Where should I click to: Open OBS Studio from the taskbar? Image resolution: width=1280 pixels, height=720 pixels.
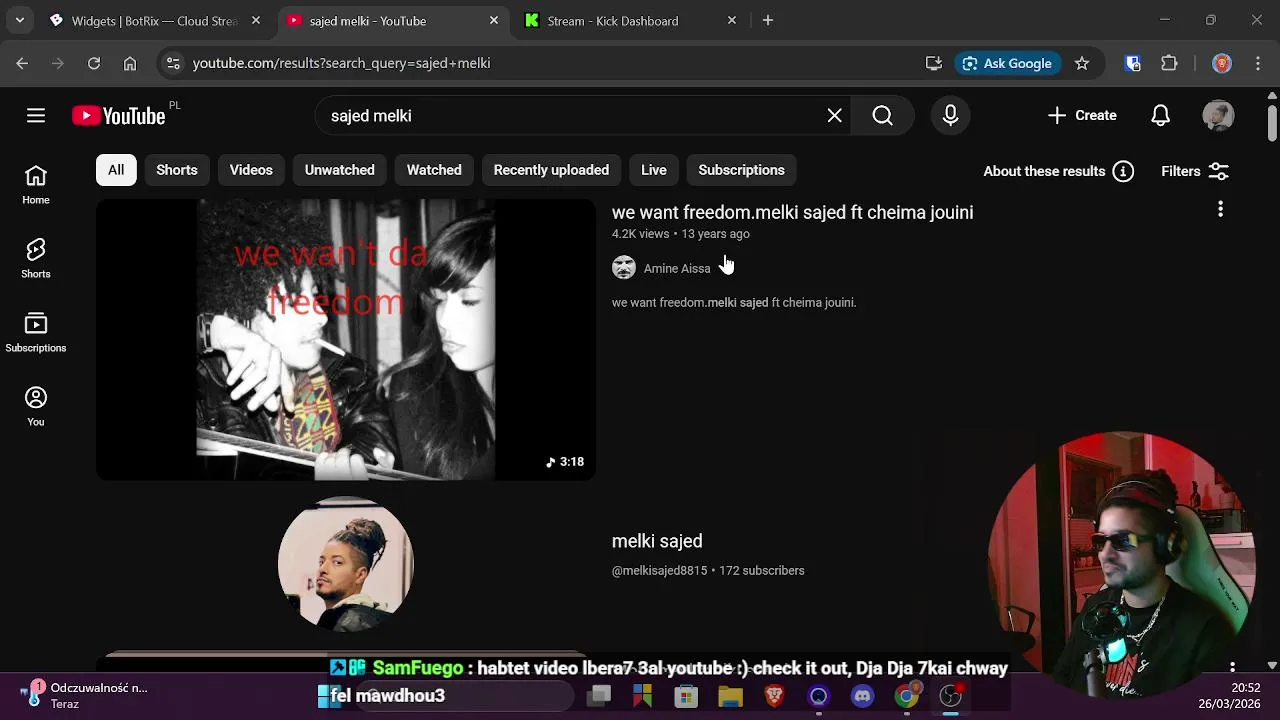tap(950, 696)
